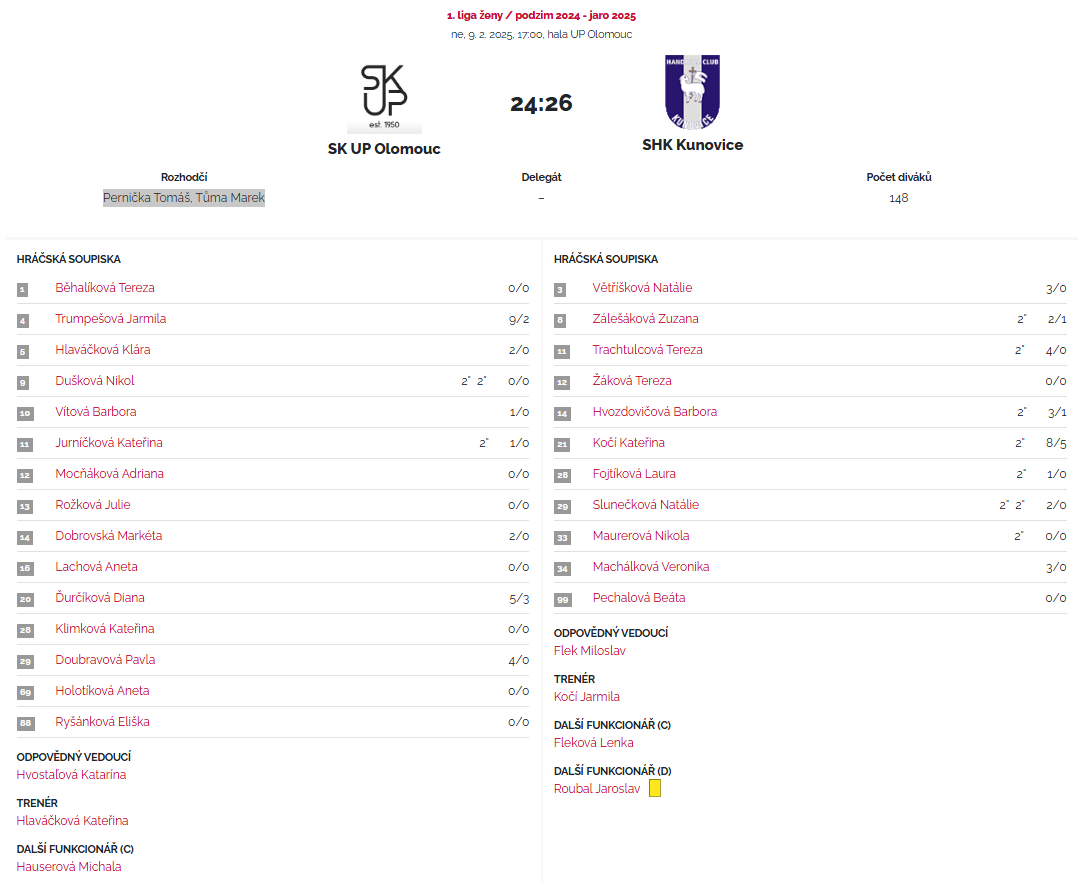Click jersey number 3 badge for Větříšková
Screen dimensions: 1081x882
[x=560, y=289]
